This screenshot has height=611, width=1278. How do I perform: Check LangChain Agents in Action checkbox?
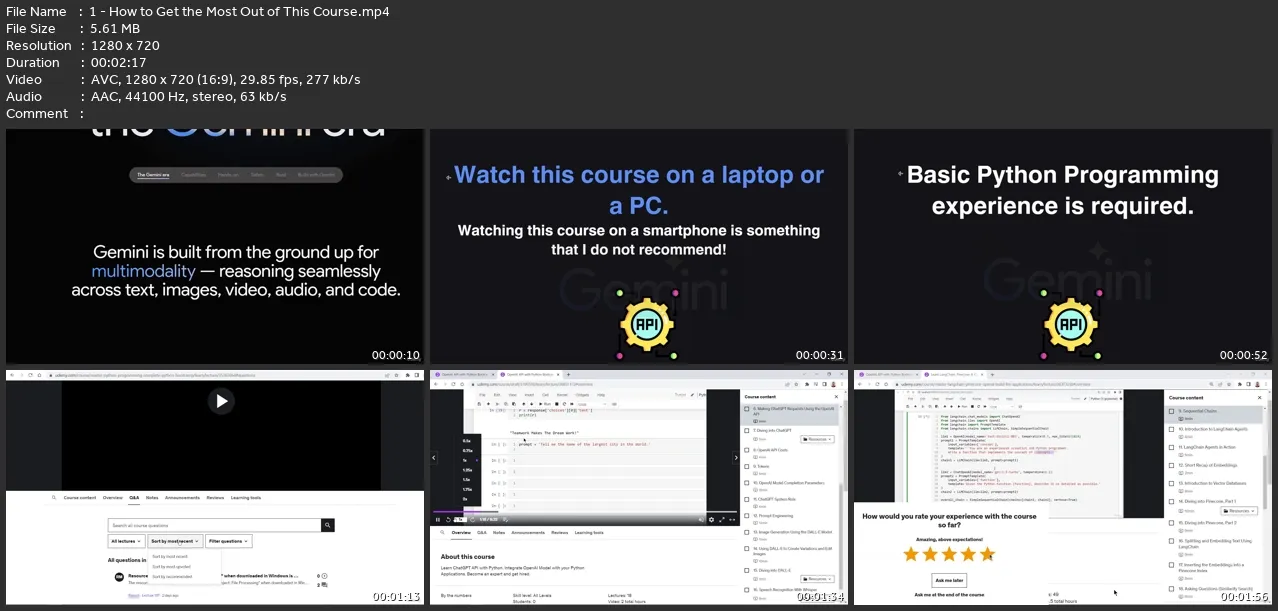tap(1171, 447)
